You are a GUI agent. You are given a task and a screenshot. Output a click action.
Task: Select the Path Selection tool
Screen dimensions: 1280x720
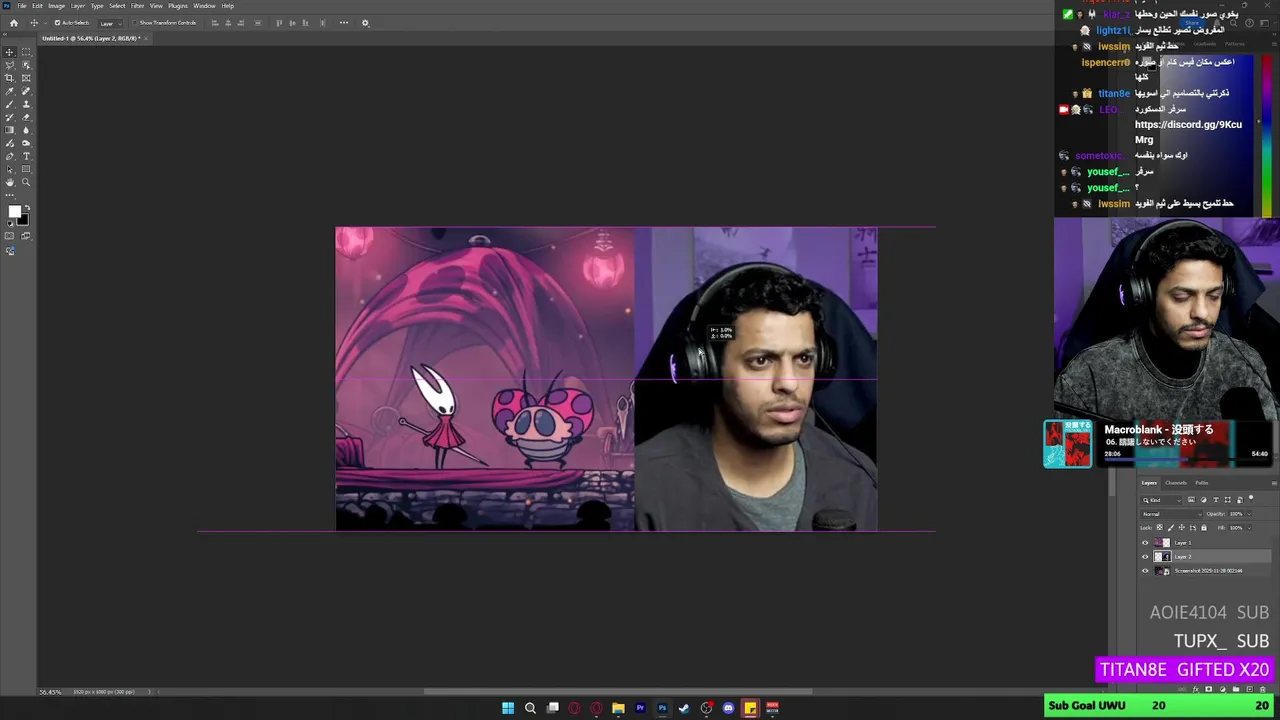pyautogui.click(x=10, y=169)
